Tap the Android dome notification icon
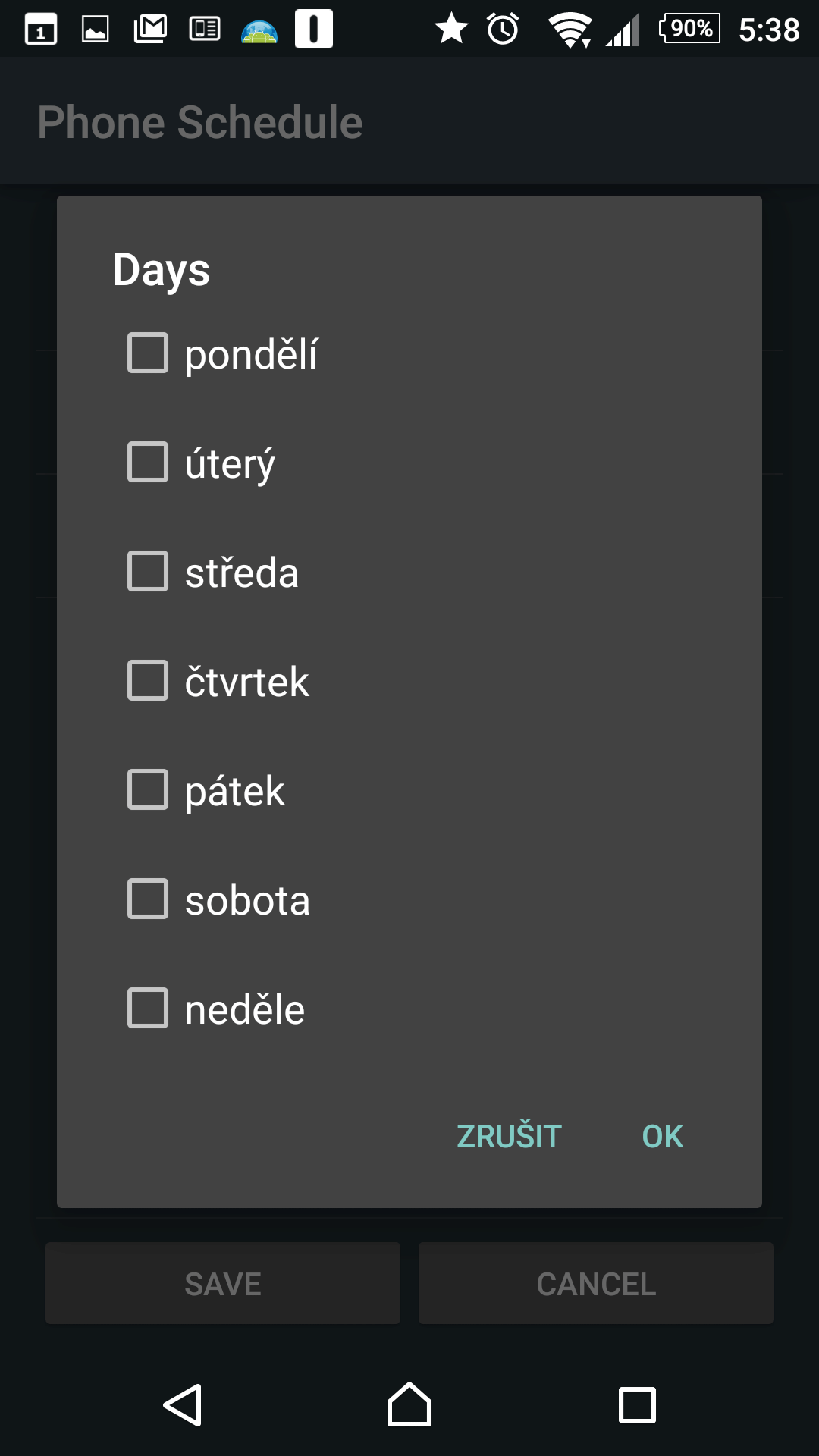The image size is (819, 1456). click(259, 31)
